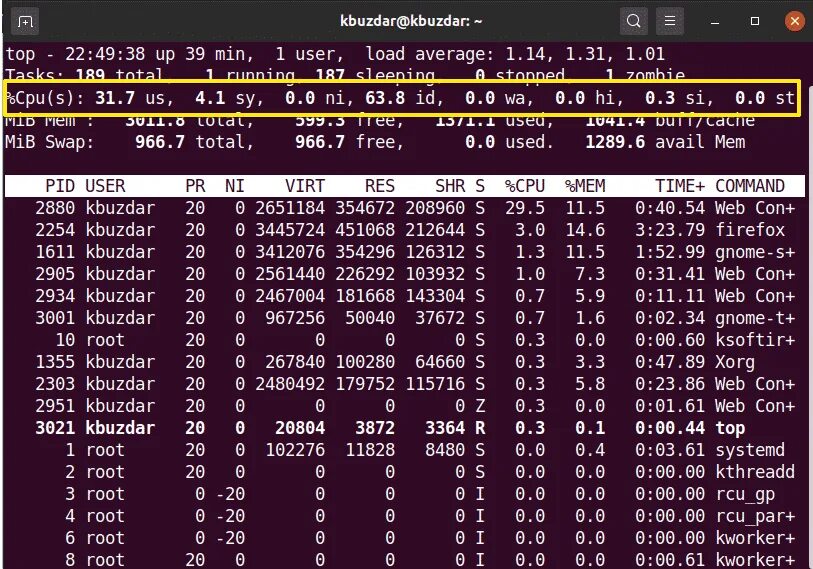Click the 4.1 sy CPU value

(x=210, y=98)
